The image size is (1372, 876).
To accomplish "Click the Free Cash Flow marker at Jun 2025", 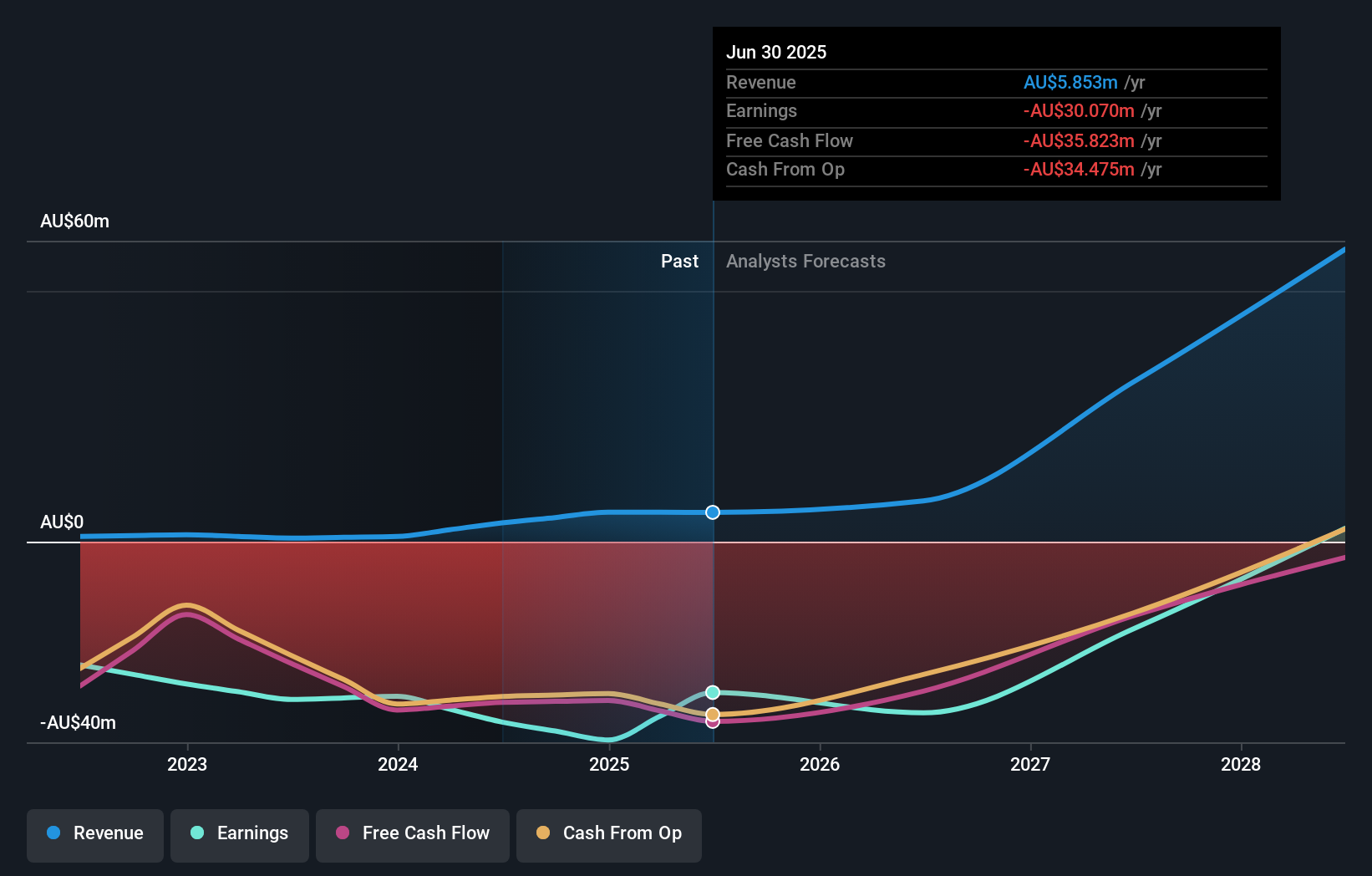I will coord(712,722).
